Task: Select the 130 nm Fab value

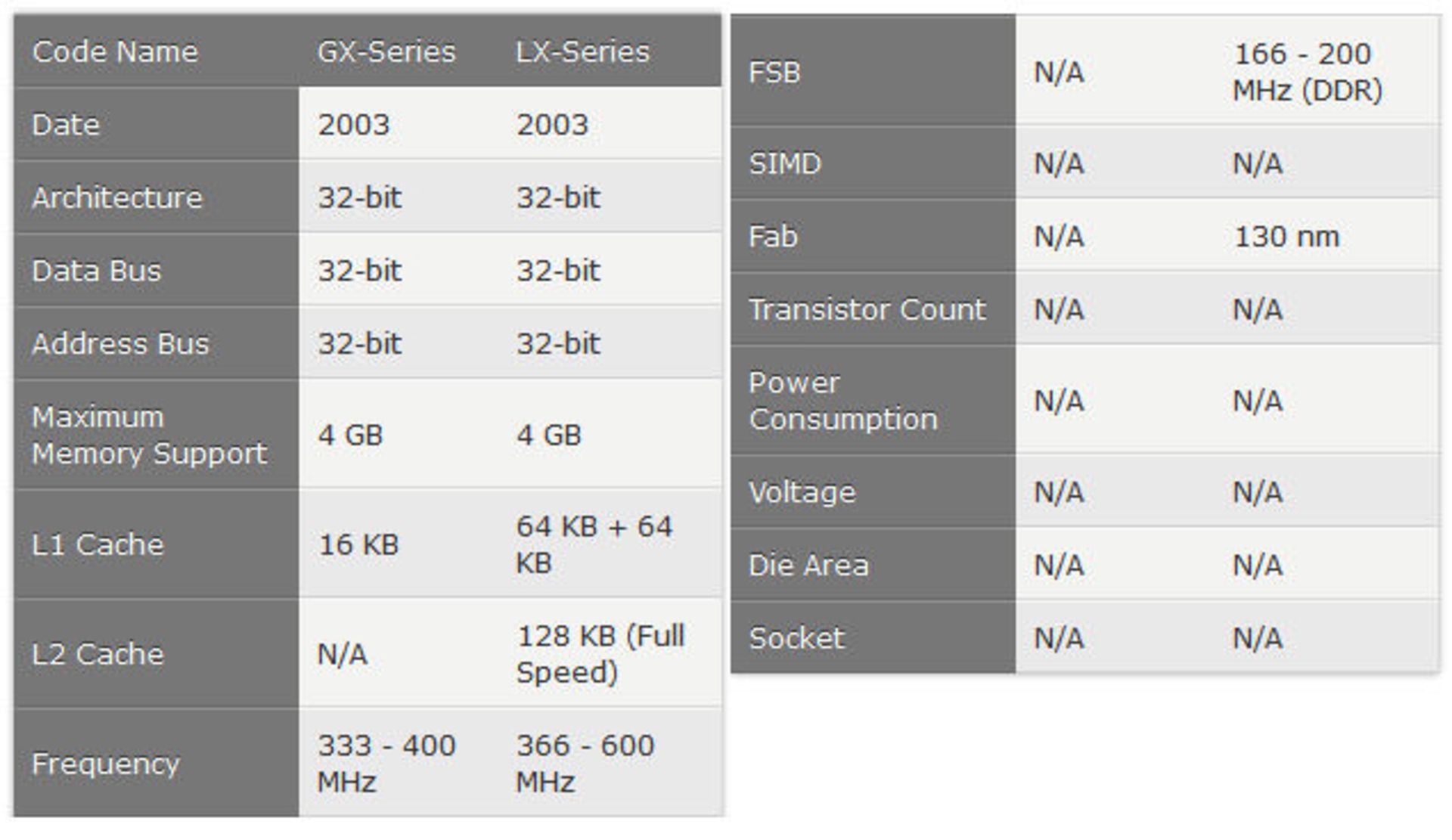Action: pos(1286,237)
